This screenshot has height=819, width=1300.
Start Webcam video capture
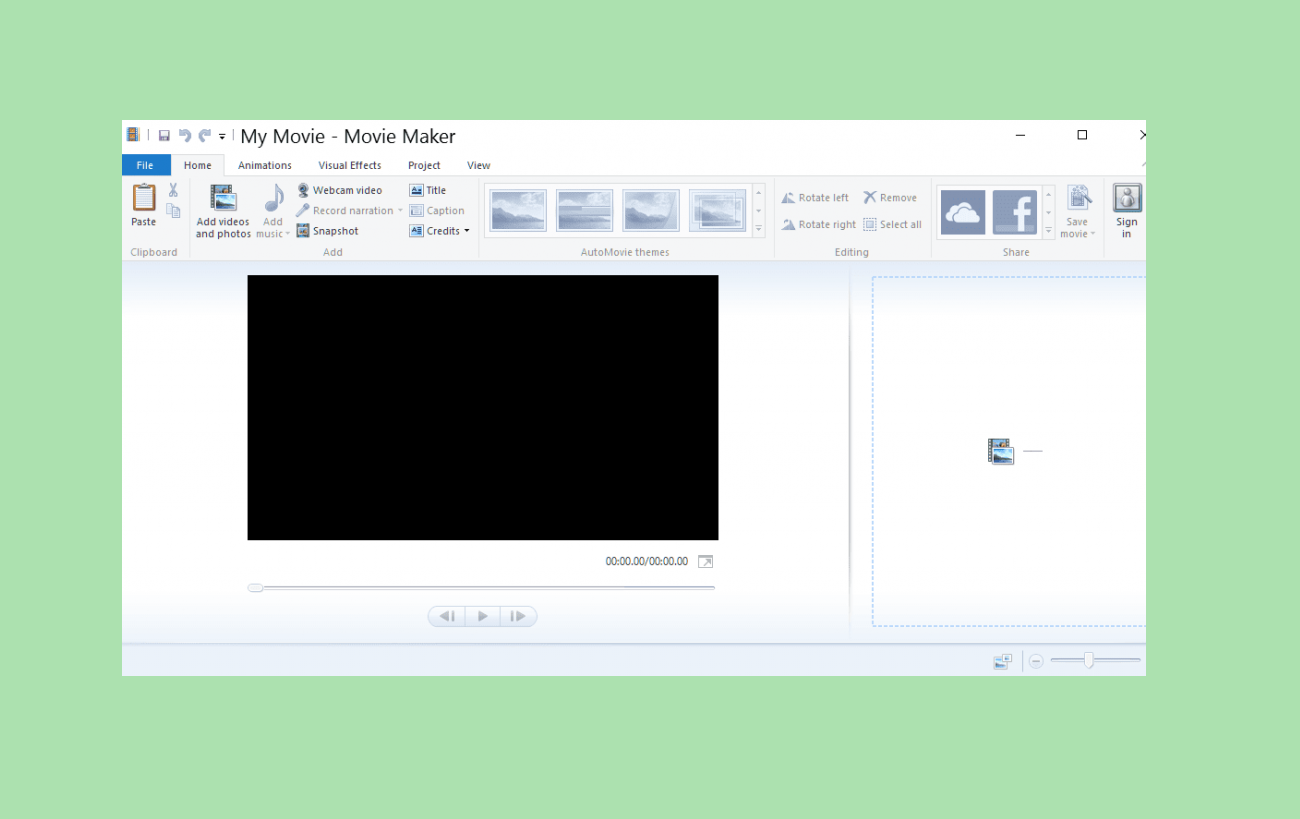coord(339,190)
